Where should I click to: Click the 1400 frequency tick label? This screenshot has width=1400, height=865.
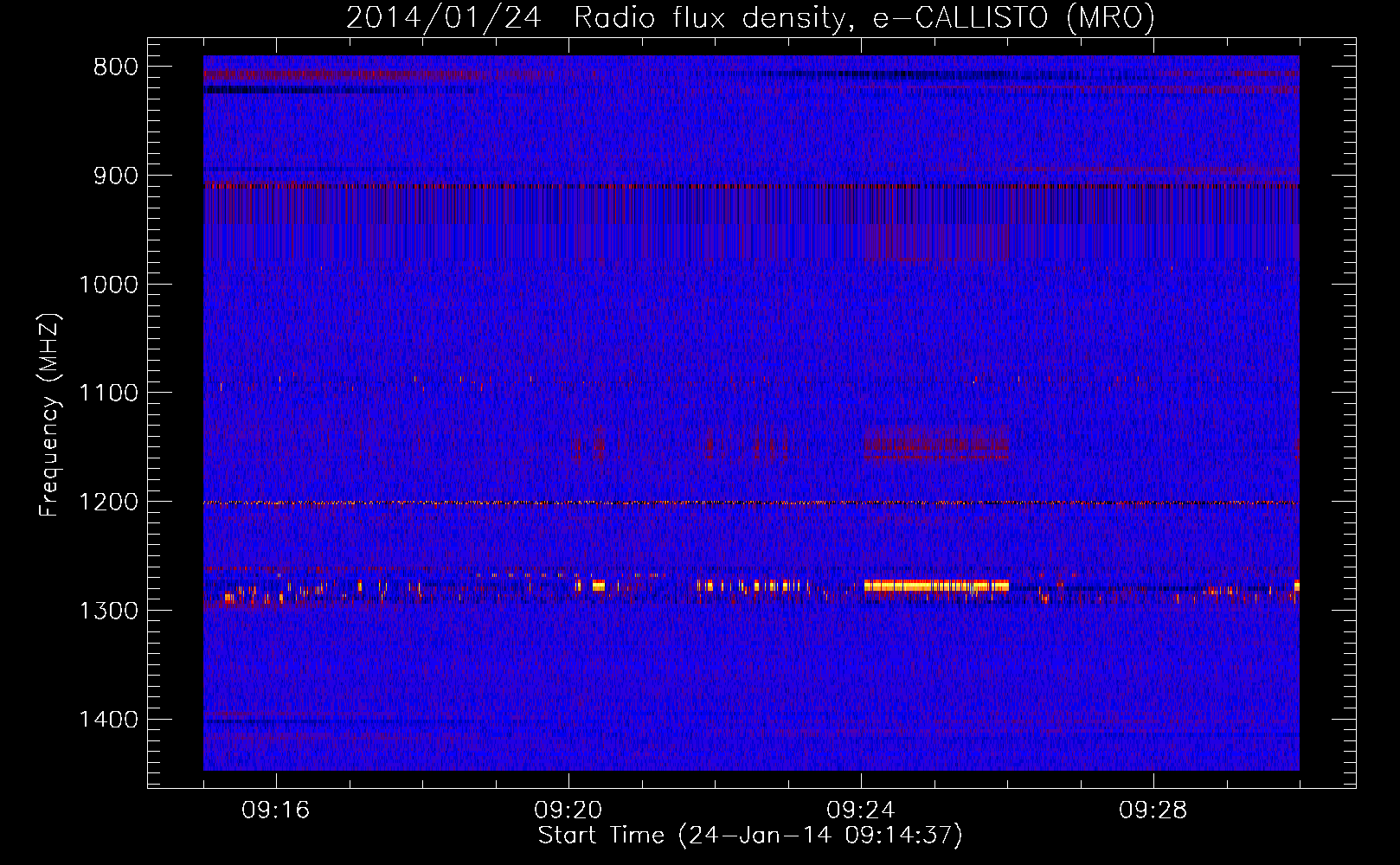tap(108, 720)
